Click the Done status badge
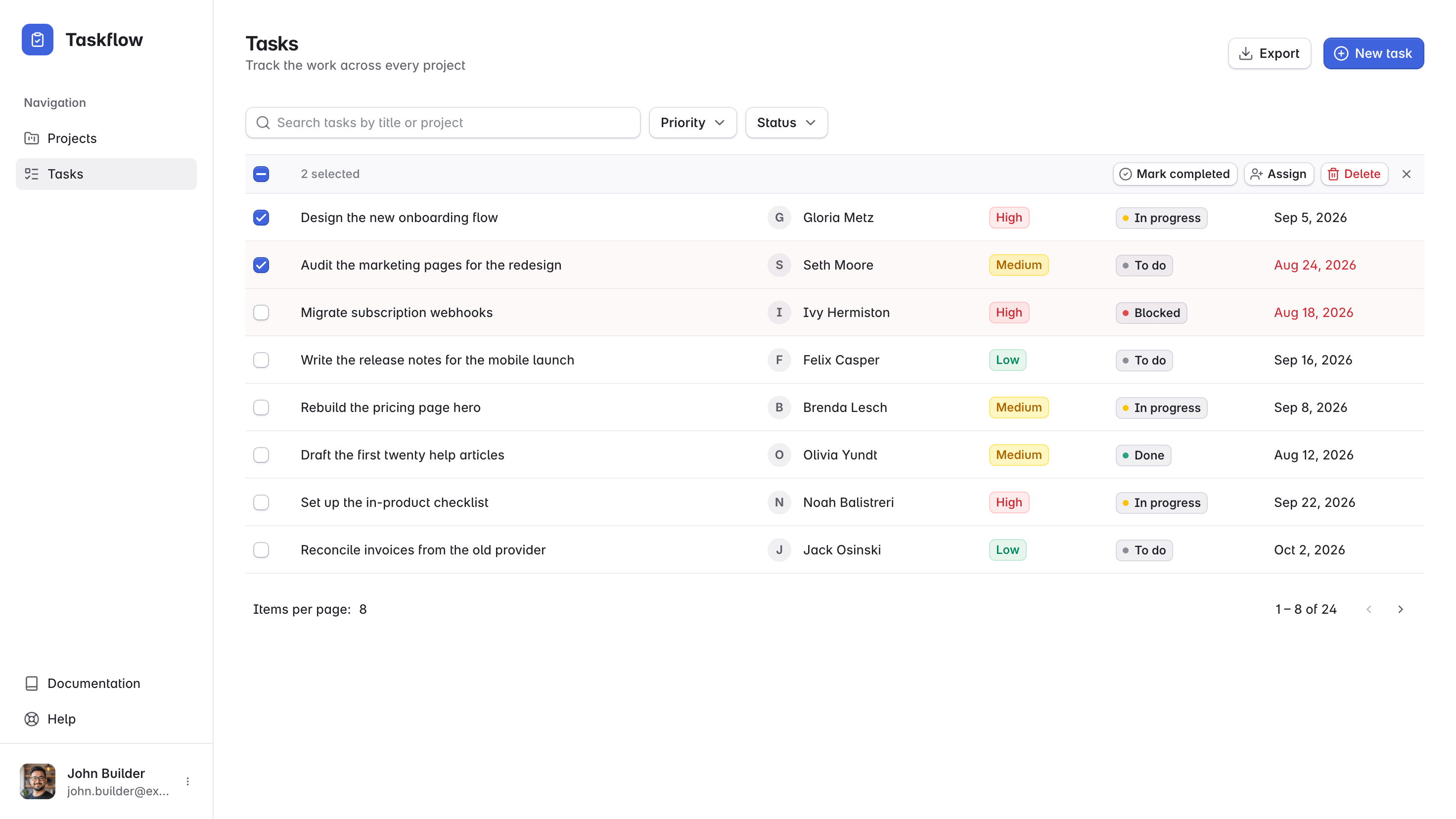 click(x=1143, y=455)
